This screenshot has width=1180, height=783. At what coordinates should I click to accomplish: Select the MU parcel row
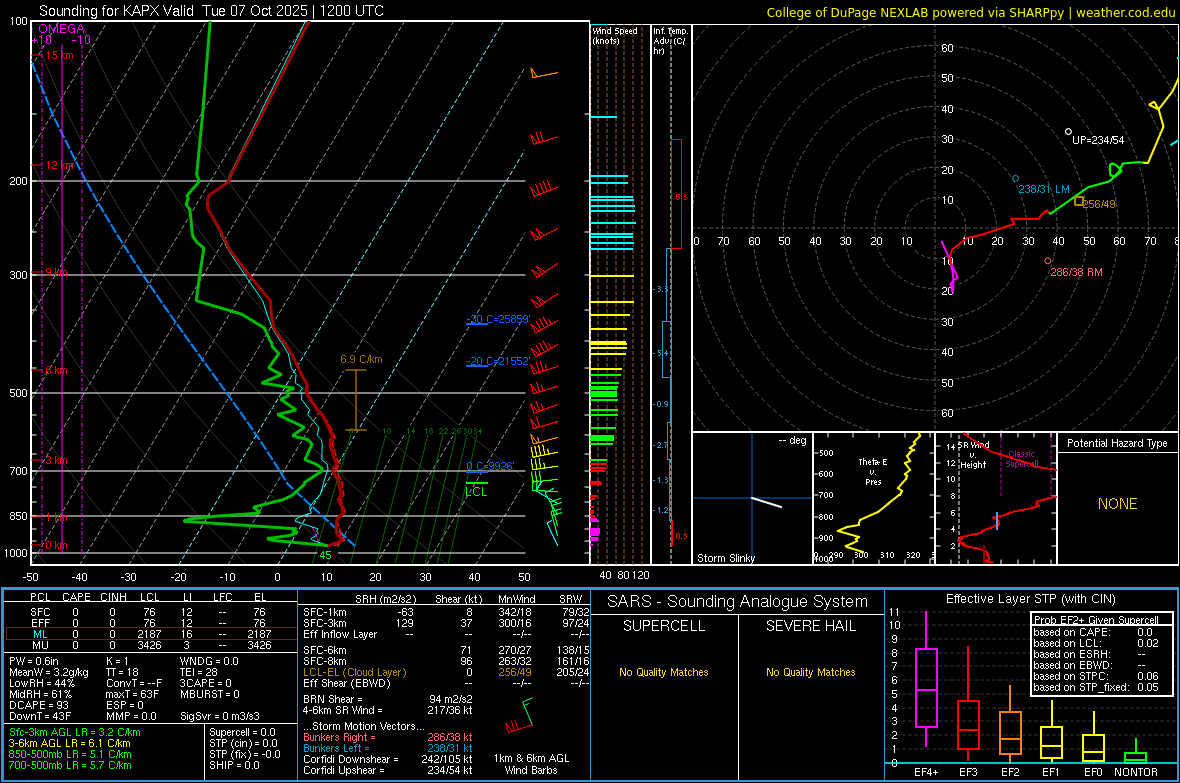(151, 645)
